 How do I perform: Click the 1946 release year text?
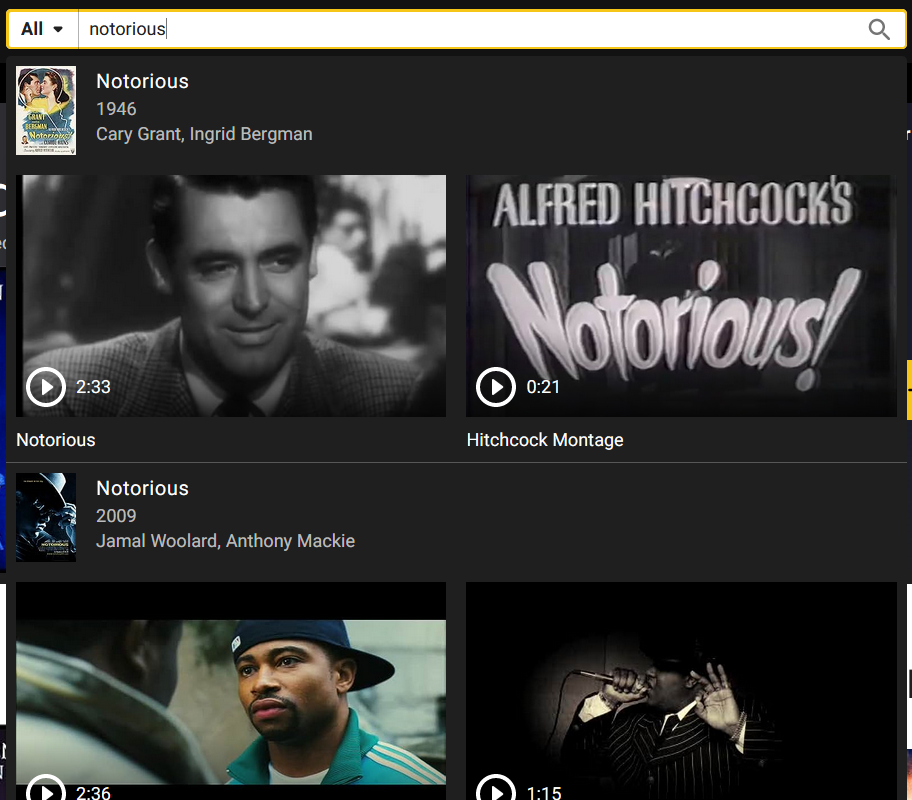coord(116,108)
